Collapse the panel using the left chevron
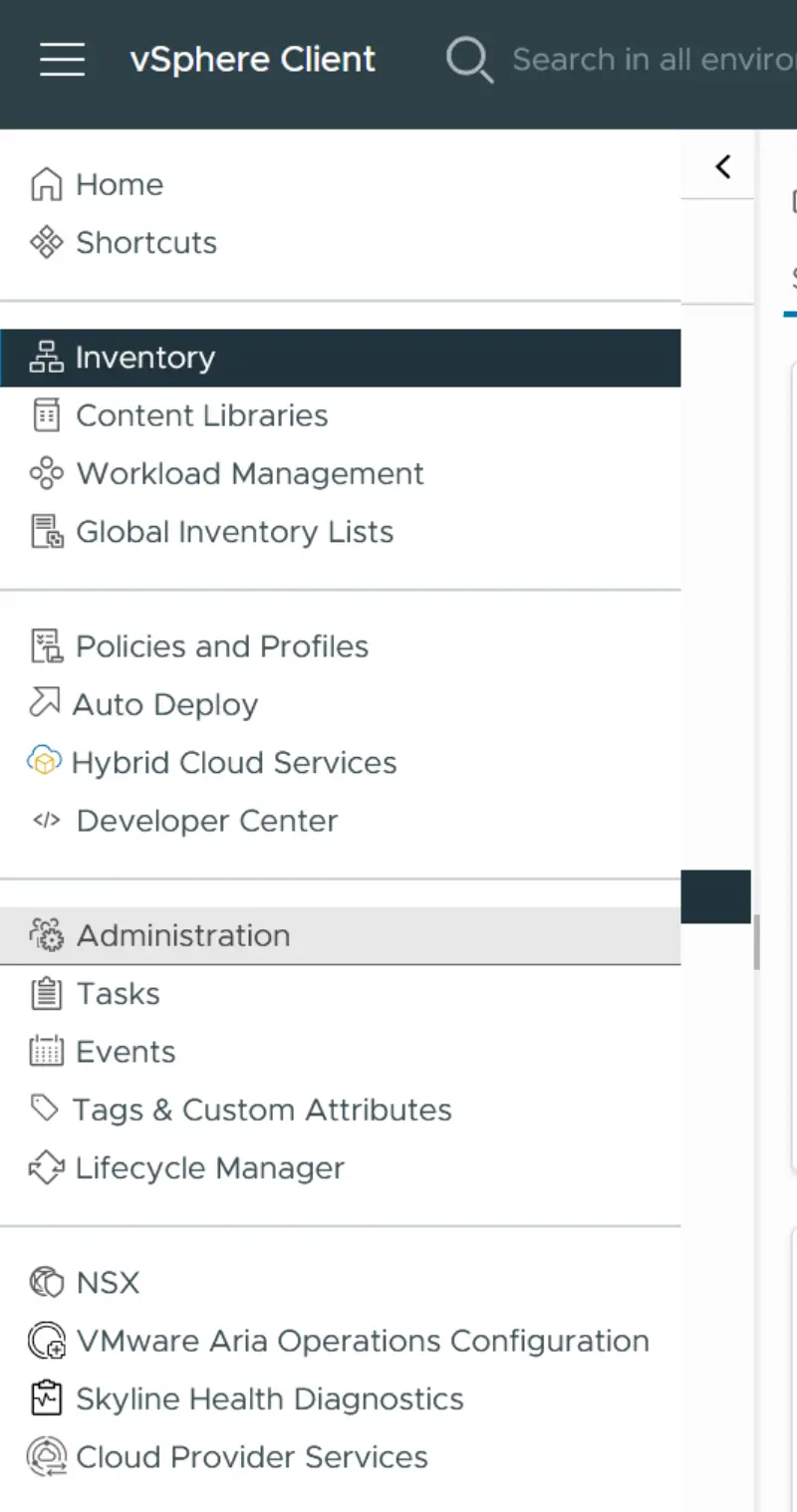The image size is (797, 1512). (721, 166)
